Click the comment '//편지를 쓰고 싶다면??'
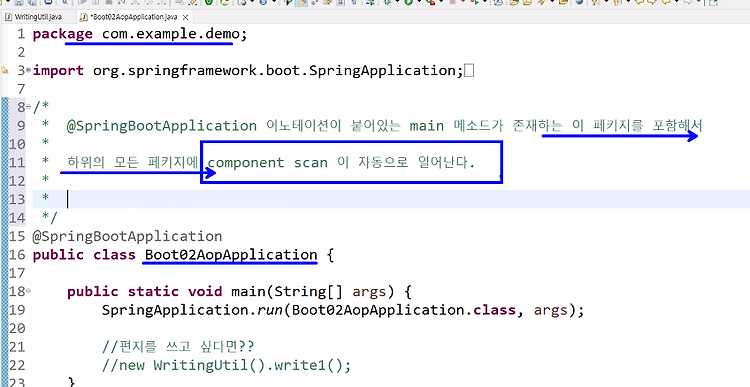This screenshot has width=750, height=387. [x=178, y=347]
